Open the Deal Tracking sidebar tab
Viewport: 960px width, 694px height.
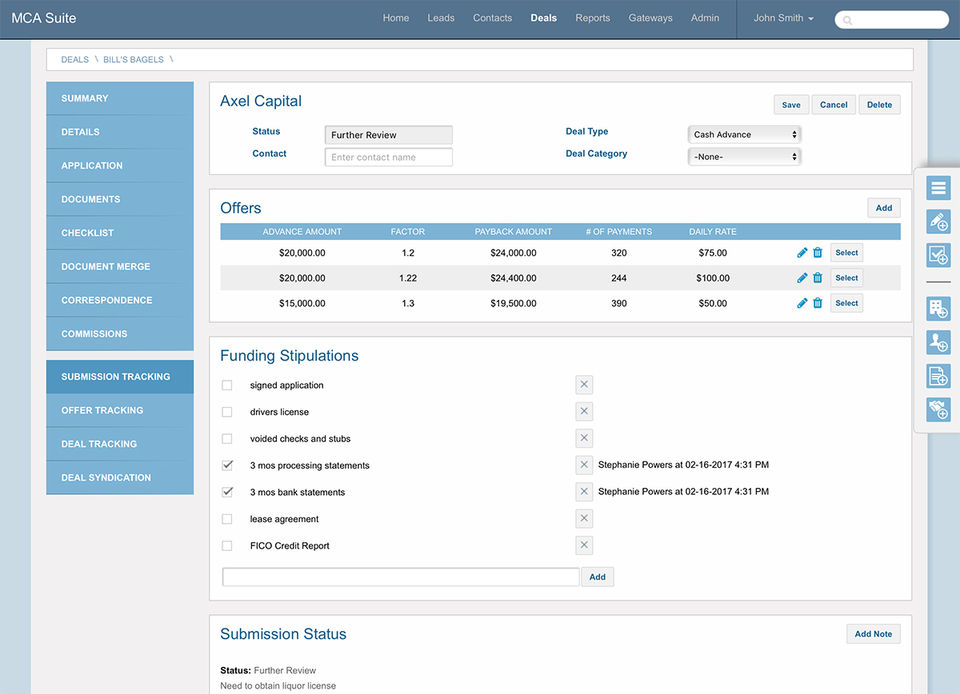click(x=120, y=444)
